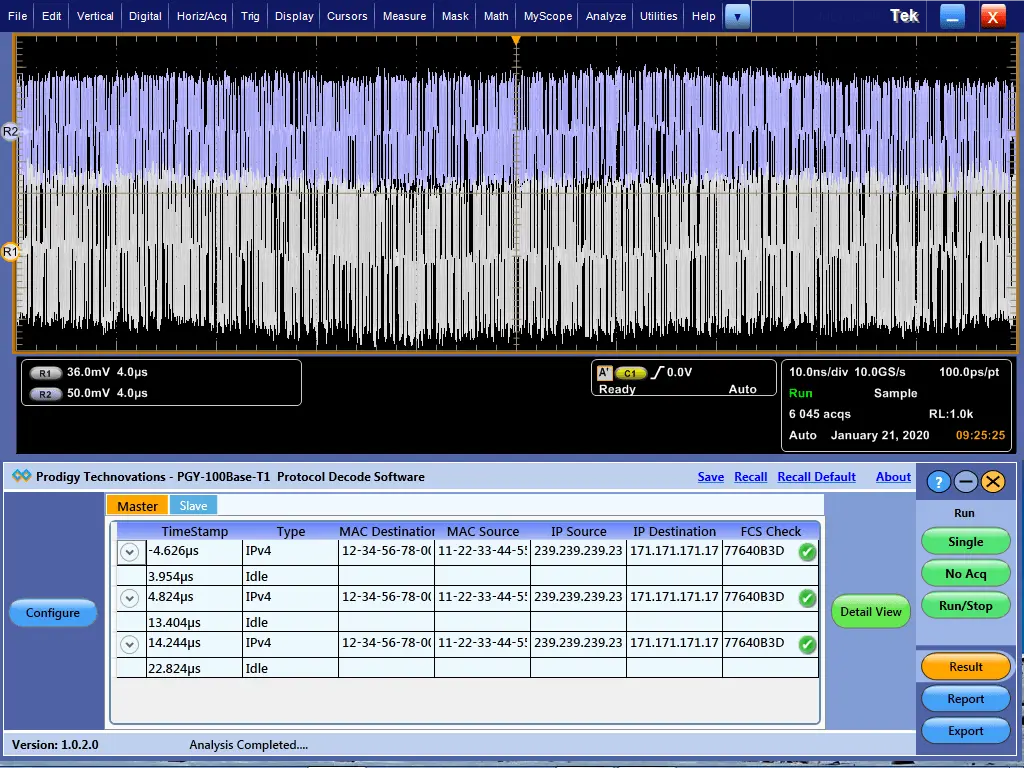Open the menu bar dropdown arrow button
Image resolution: width=1024 pixels, height=768 pixels.
(737, 16)
